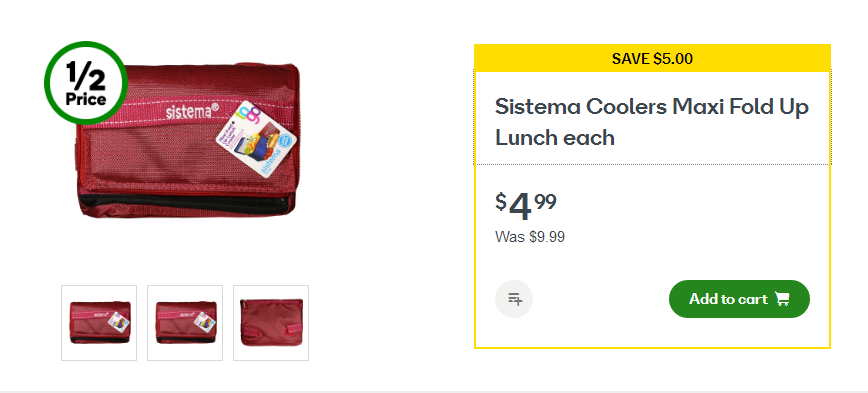This screenshot has width=868, height=393.
Task: Click the green 1/2 Price badge
Action: tap(86, 83)
